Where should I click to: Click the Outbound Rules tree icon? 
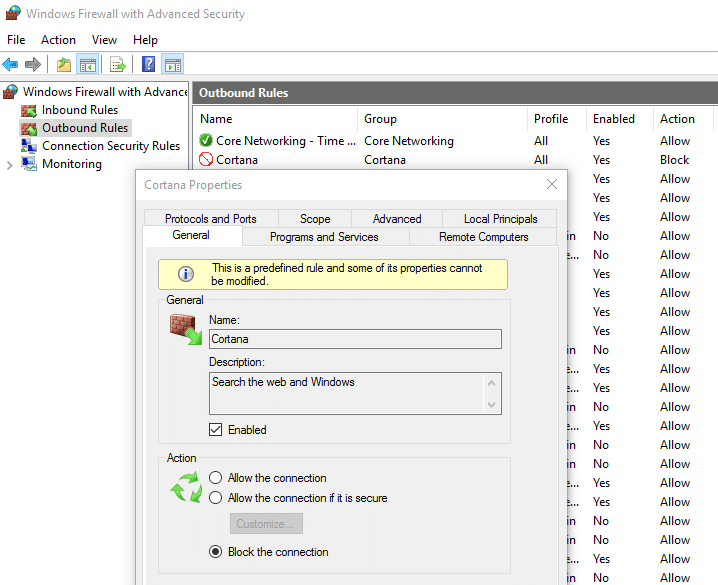28,128
